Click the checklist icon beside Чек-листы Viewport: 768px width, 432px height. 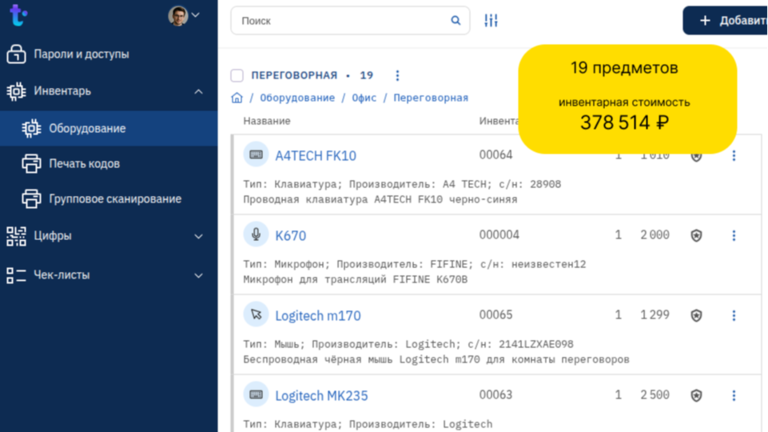click(16, 275)
